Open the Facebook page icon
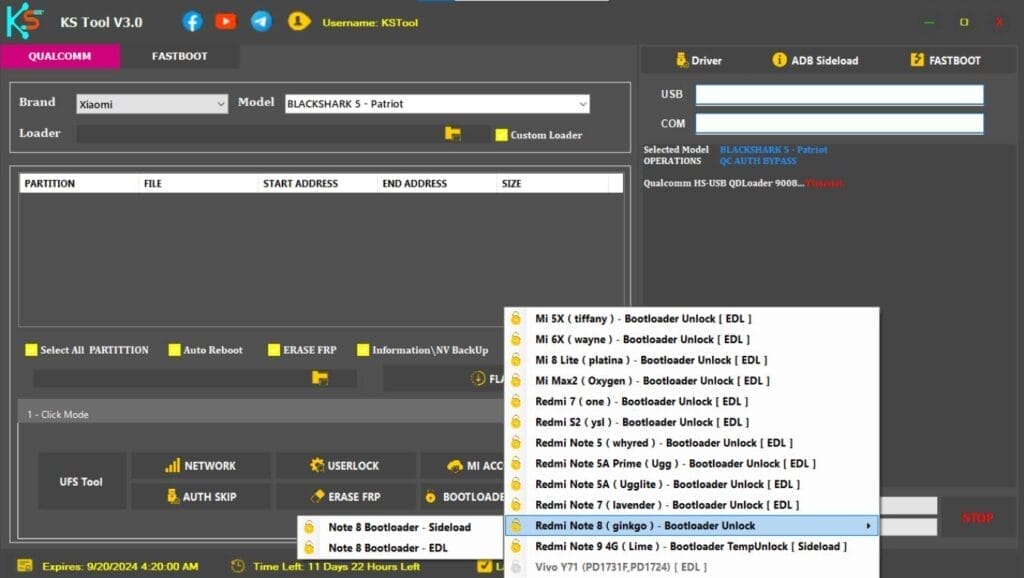 (191, 20)
